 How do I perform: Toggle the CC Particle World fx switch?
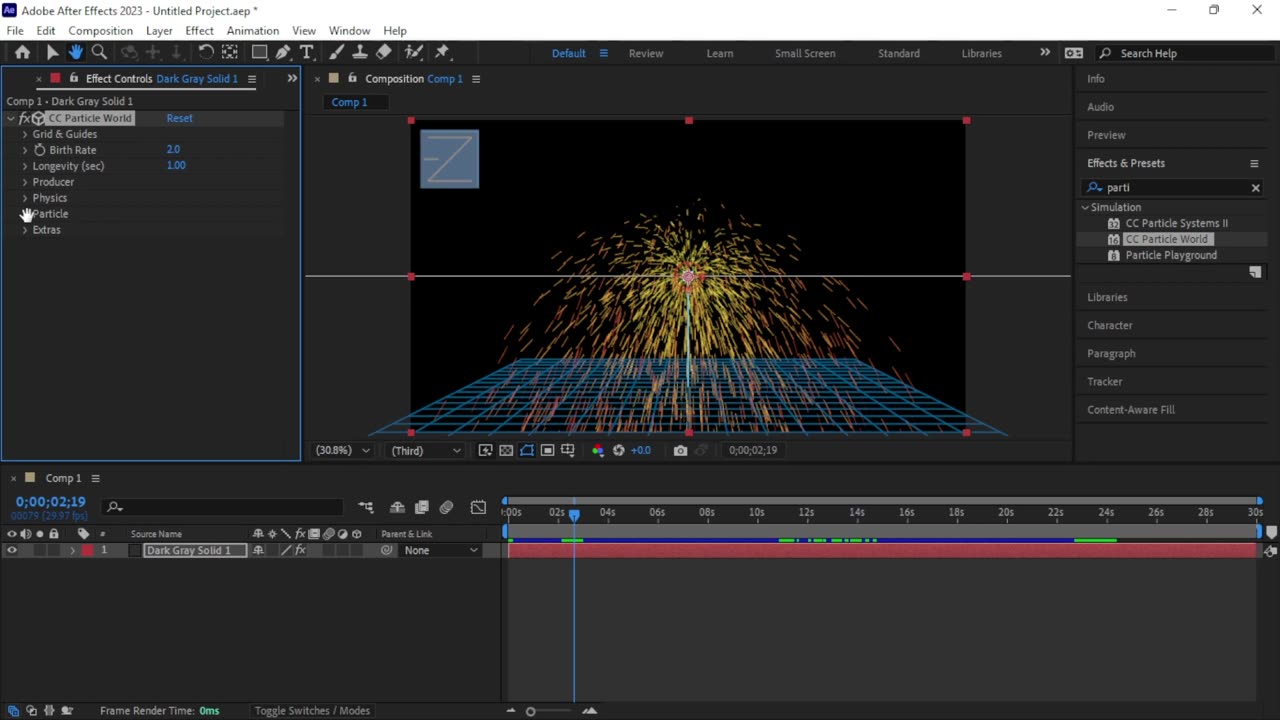[x=24, y=118]
